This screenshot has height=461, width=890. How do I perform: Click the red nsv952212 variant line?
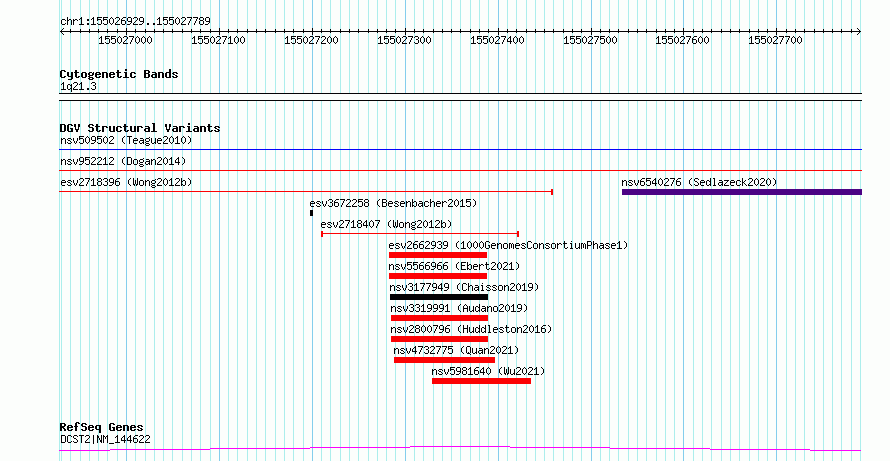(460, 171)
